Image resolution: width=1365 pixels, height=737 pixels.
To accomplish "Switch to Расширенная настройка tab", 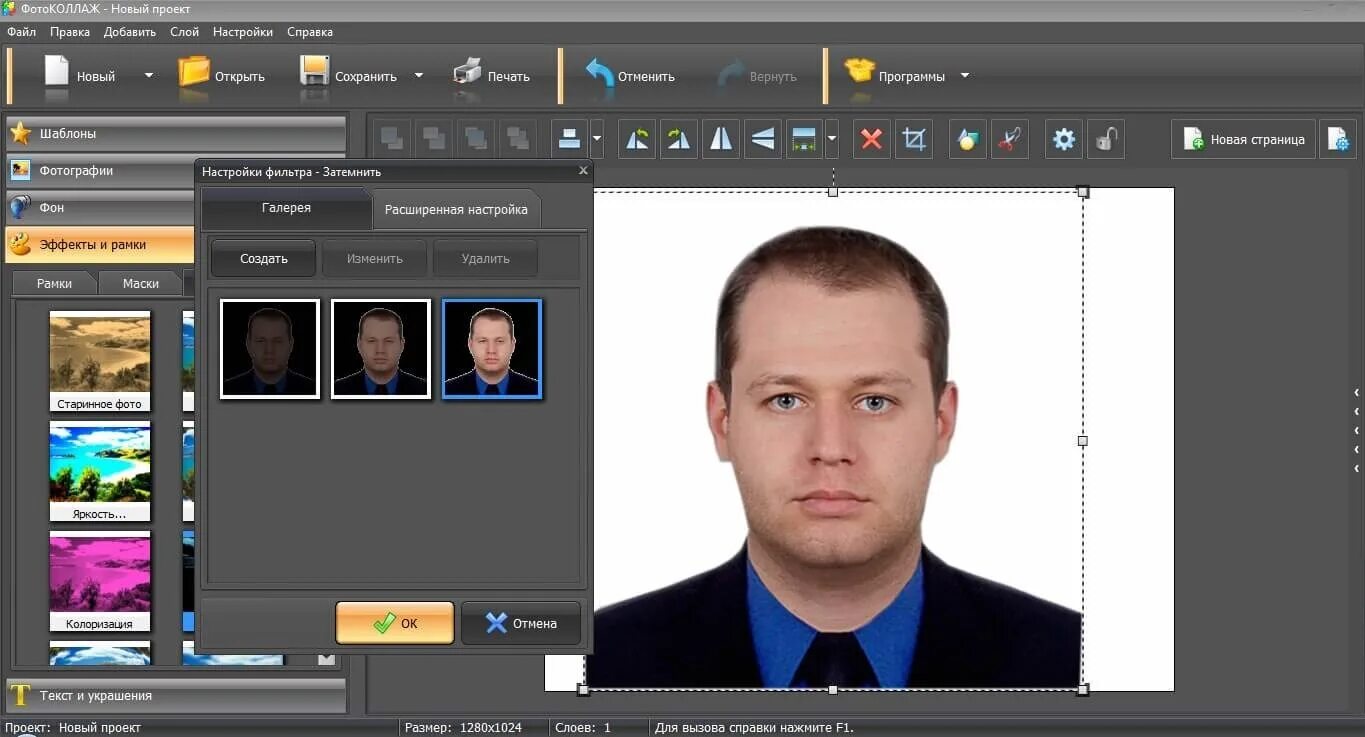I will click(x=456, y=210).
